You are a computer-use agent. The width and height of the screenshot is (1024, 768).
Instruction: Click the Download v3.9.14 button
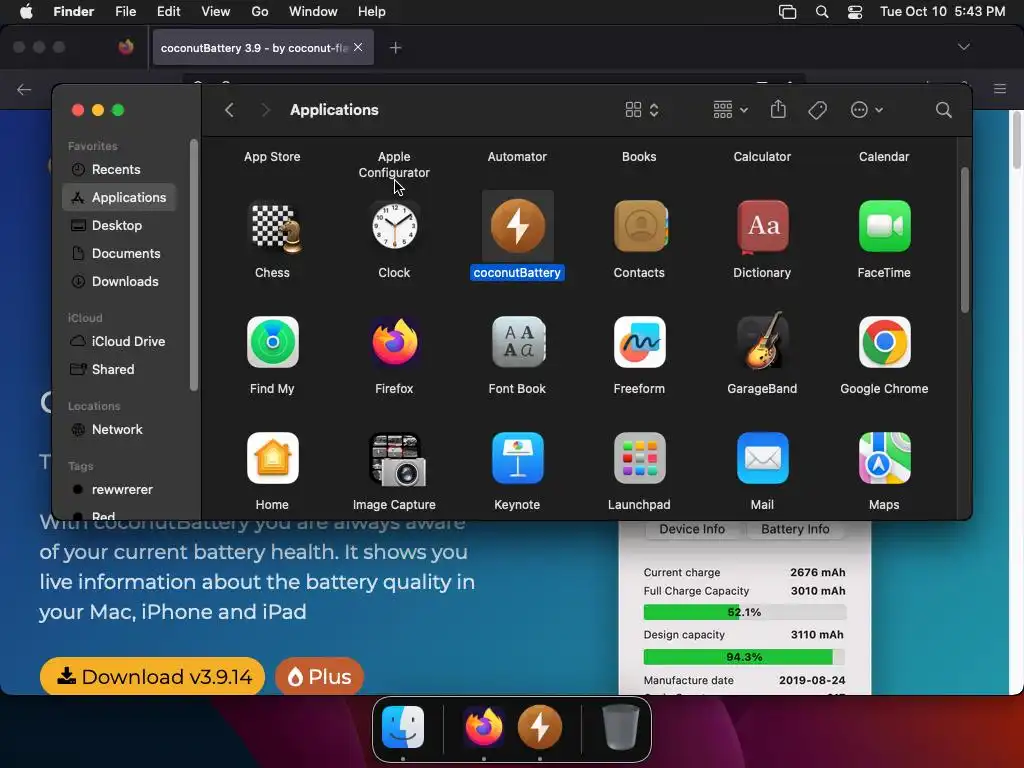click(152, 677)
